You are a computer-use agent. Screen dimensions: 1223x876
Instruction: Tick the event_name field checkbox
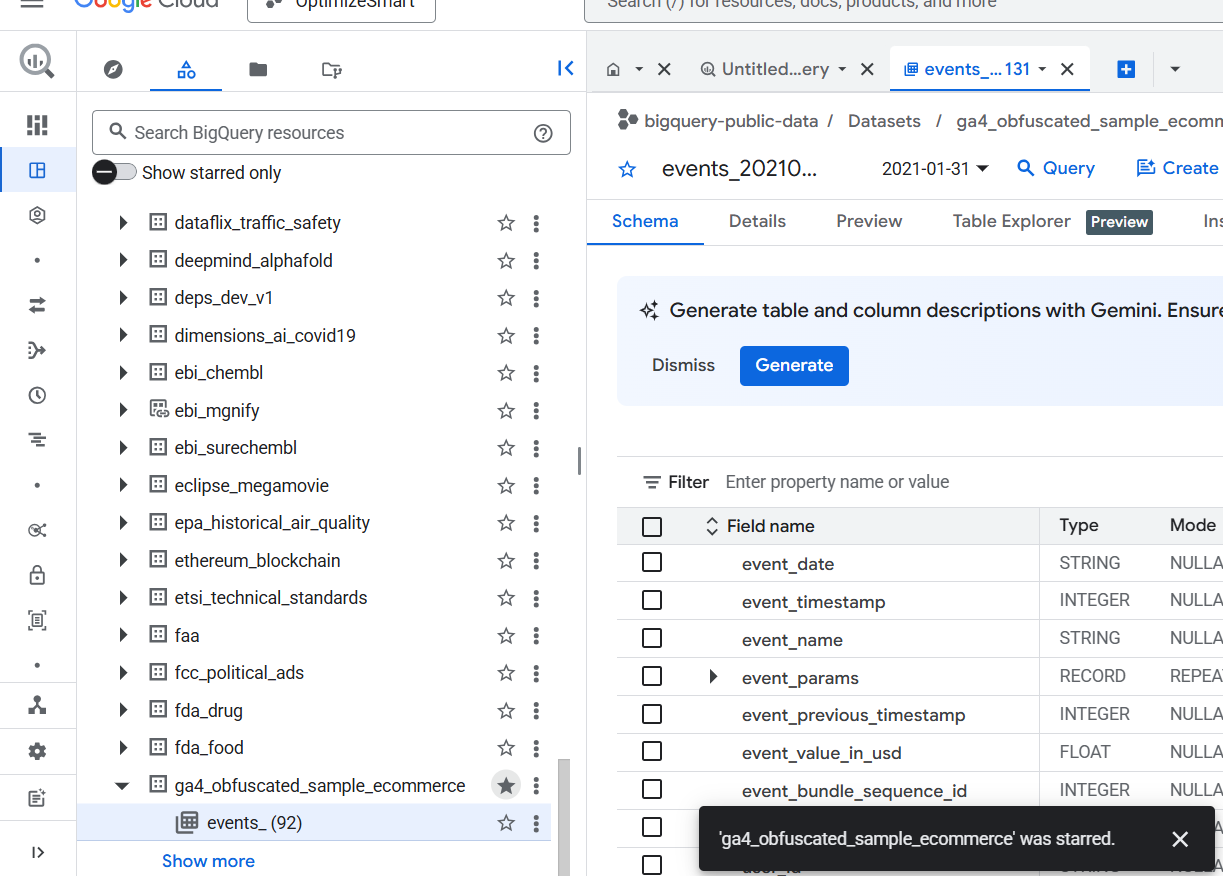(x=652, y=639)
